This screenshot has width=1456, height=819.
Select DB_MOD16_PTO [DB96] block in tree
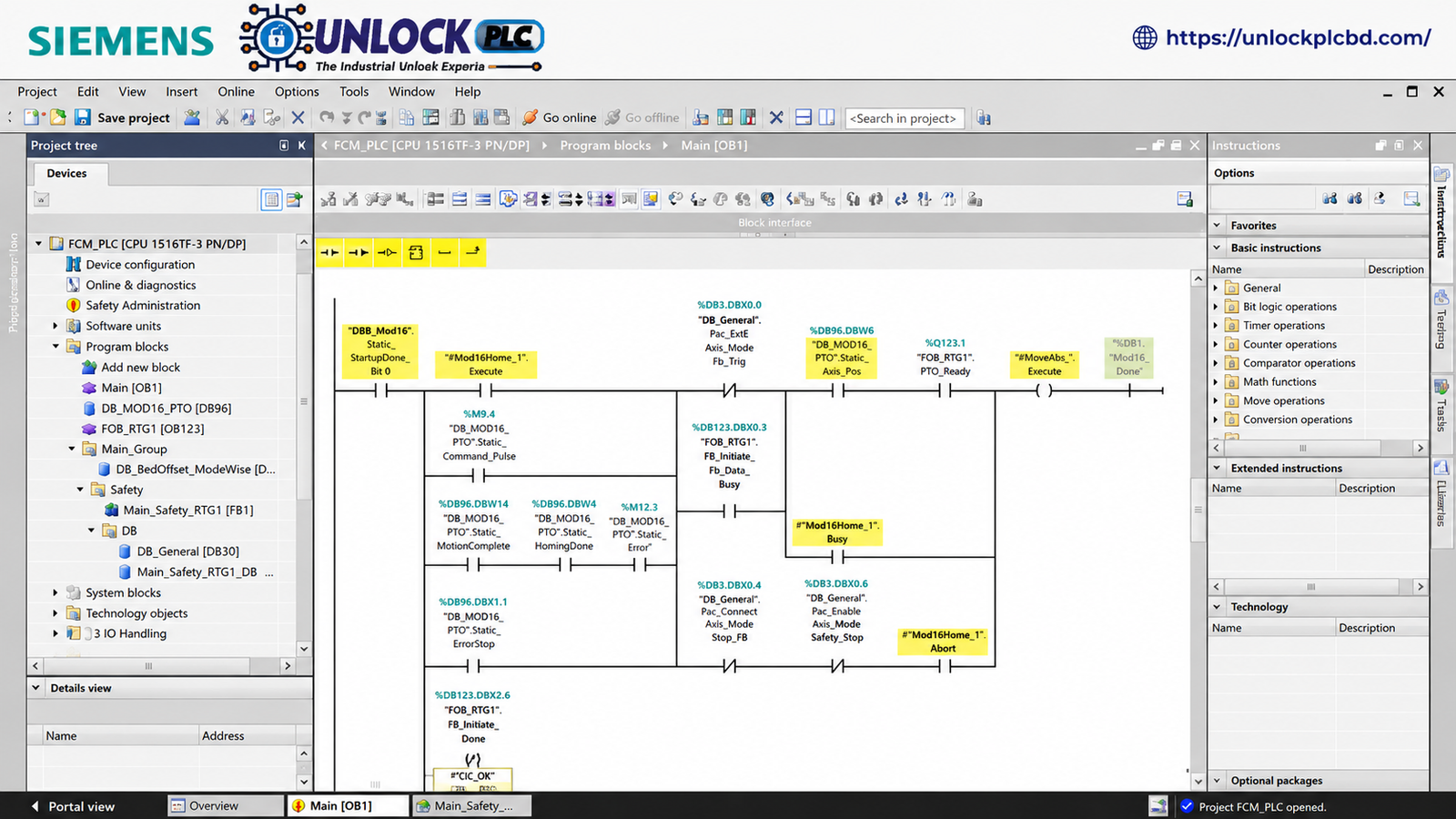click(167, 409)
